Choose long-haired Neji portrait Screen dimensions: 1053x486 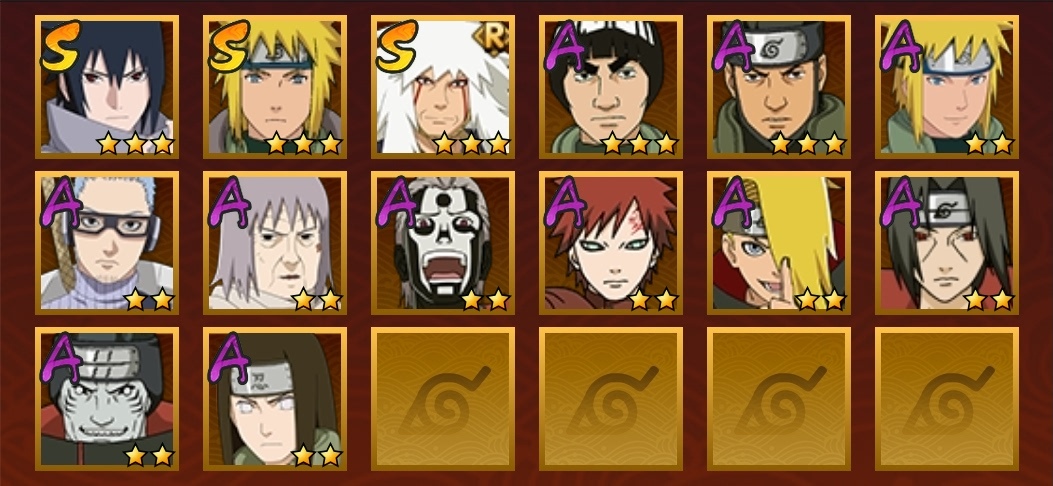[275, 398]
